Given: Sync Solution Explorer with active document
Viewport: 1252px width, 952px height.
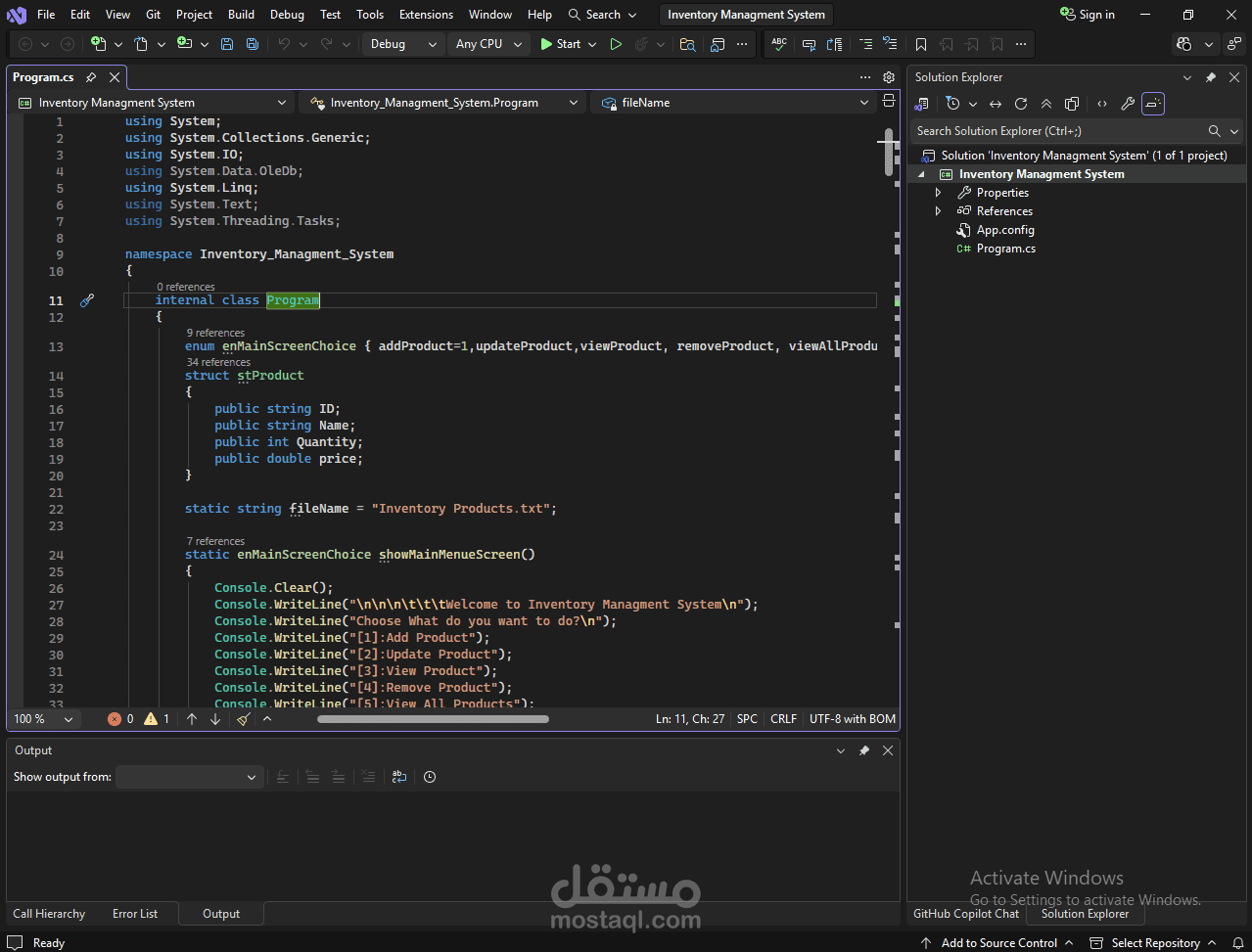Looking at the screenshot, I should [x=996, y=103].
